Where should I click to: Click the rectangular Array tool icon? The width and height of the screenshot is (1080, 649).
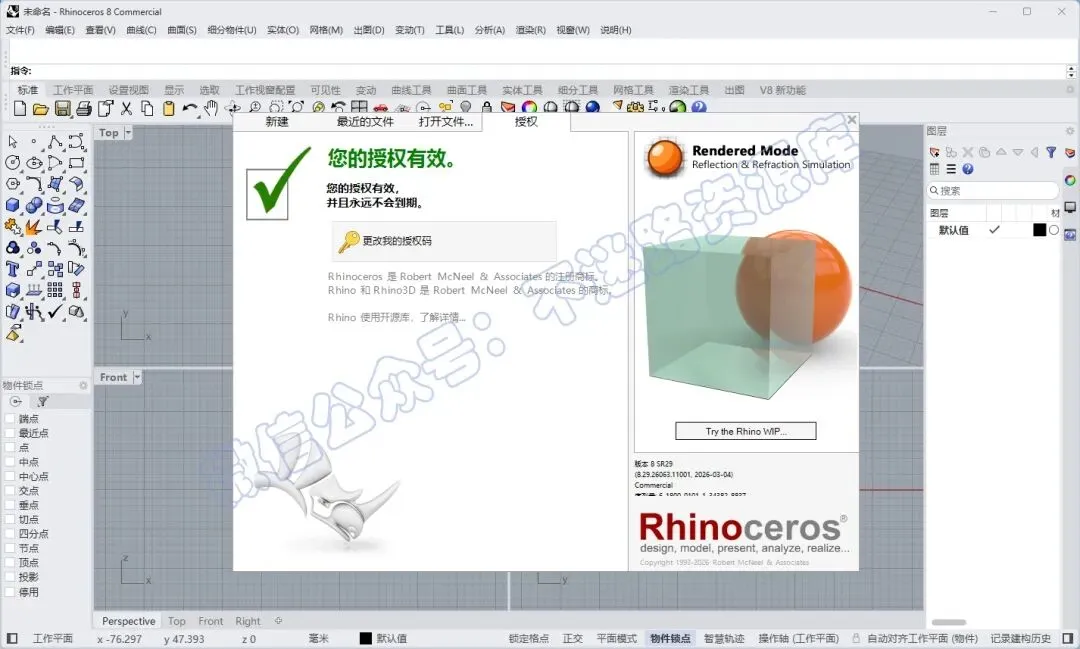click(55, 290)
